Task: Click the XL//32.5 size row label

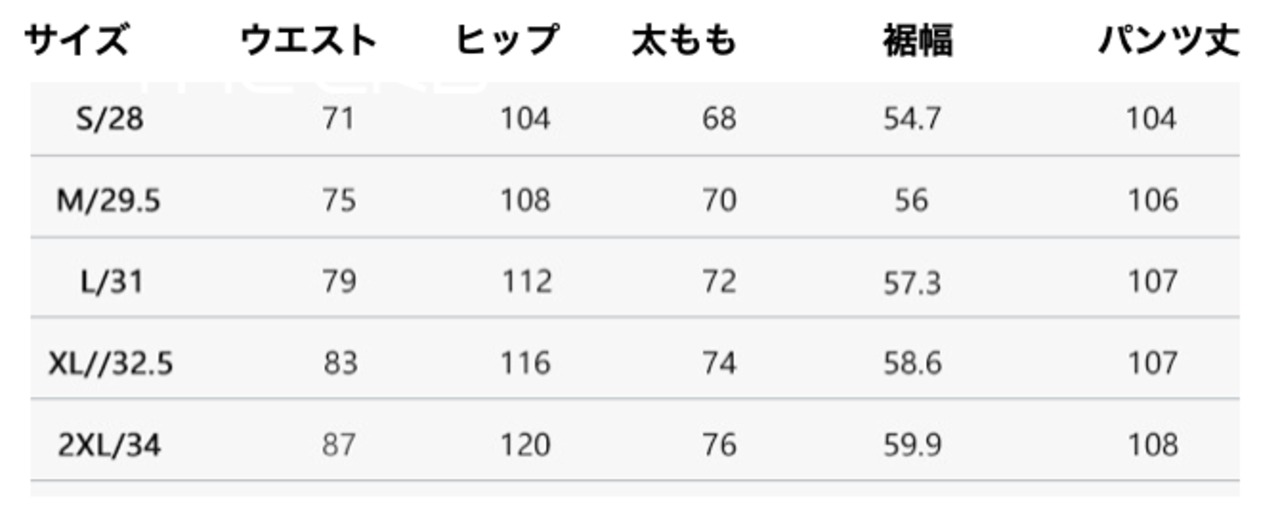Action: coord(110,363)
